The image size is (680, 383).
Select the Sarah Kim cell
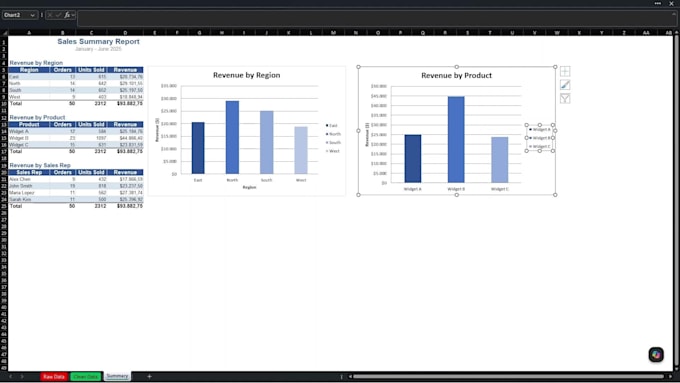pyautogui.click(x=29, y=200)
